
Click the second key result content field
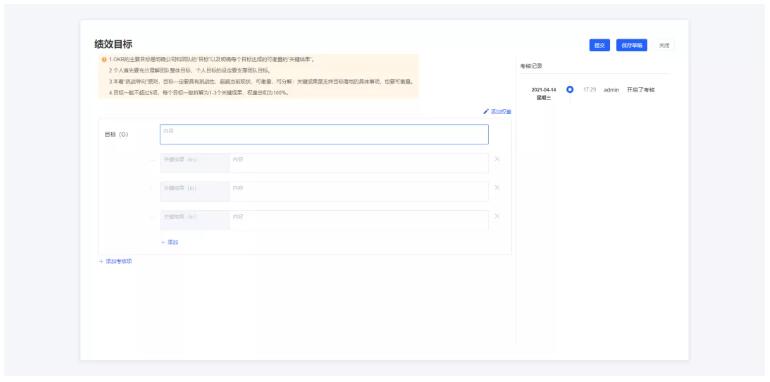(x=359, y=191)
